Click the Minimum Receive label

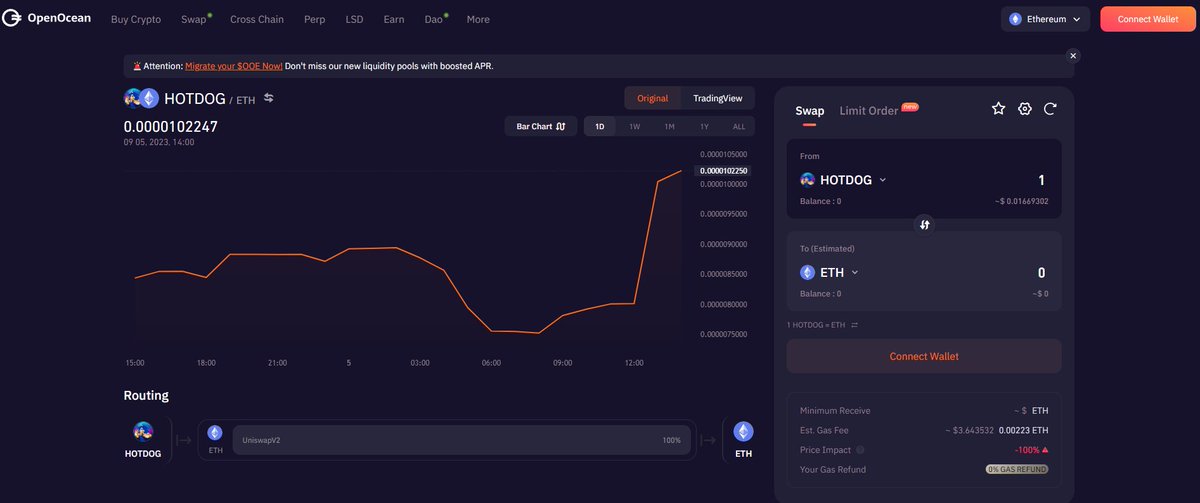tap(835, 410)
